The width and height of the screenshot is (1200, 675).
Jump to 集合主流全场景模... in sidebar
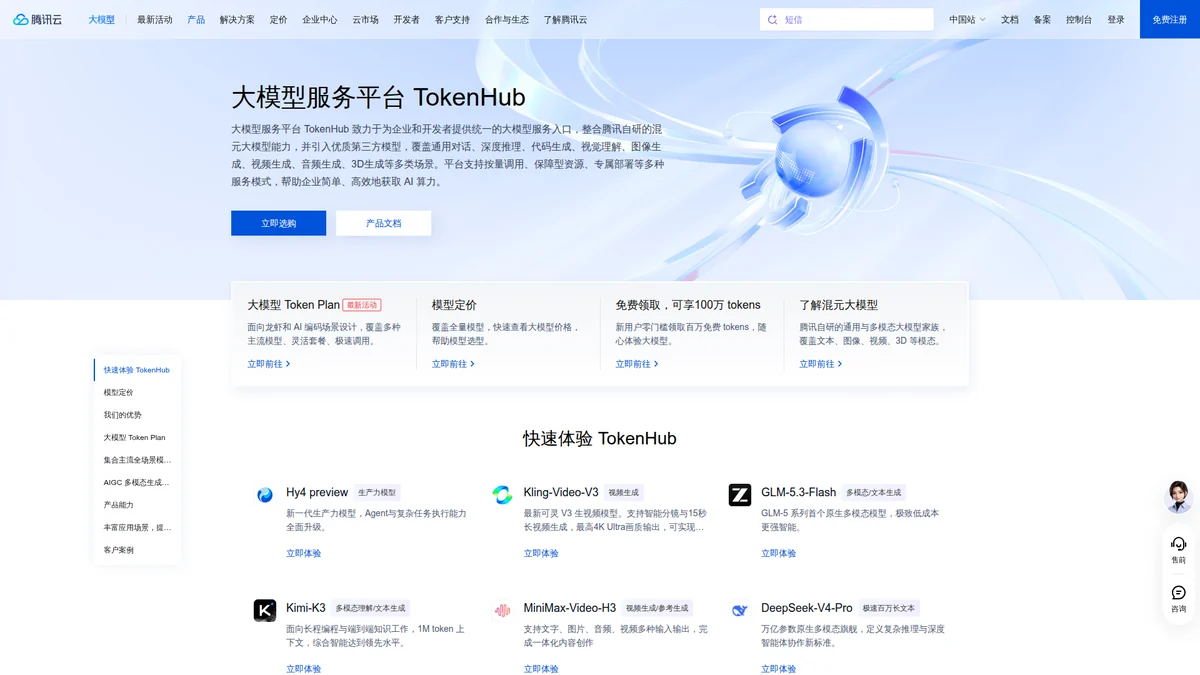137,460
